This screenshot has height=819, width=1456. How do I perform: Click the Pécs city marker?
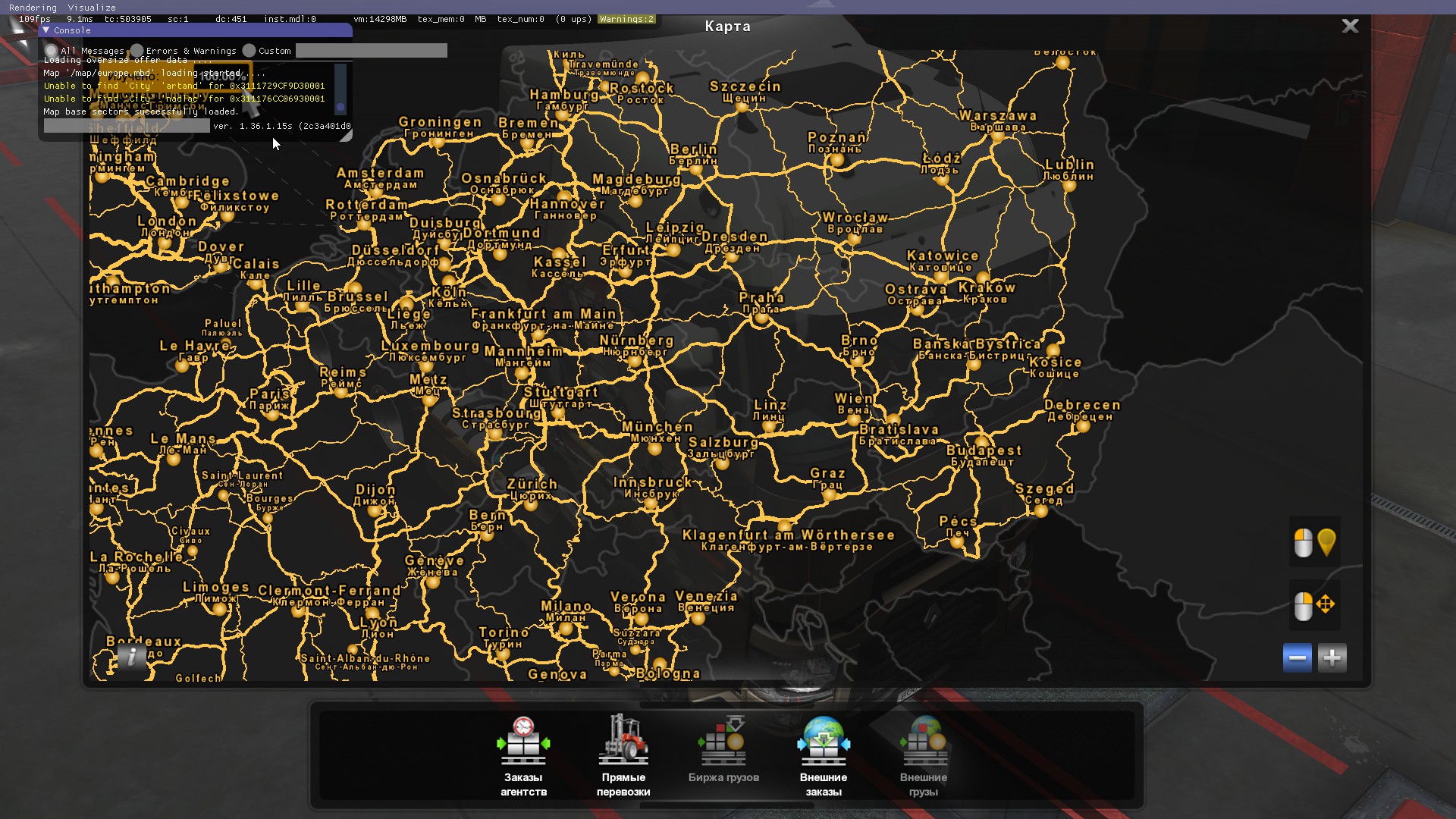tap(957, 542)
